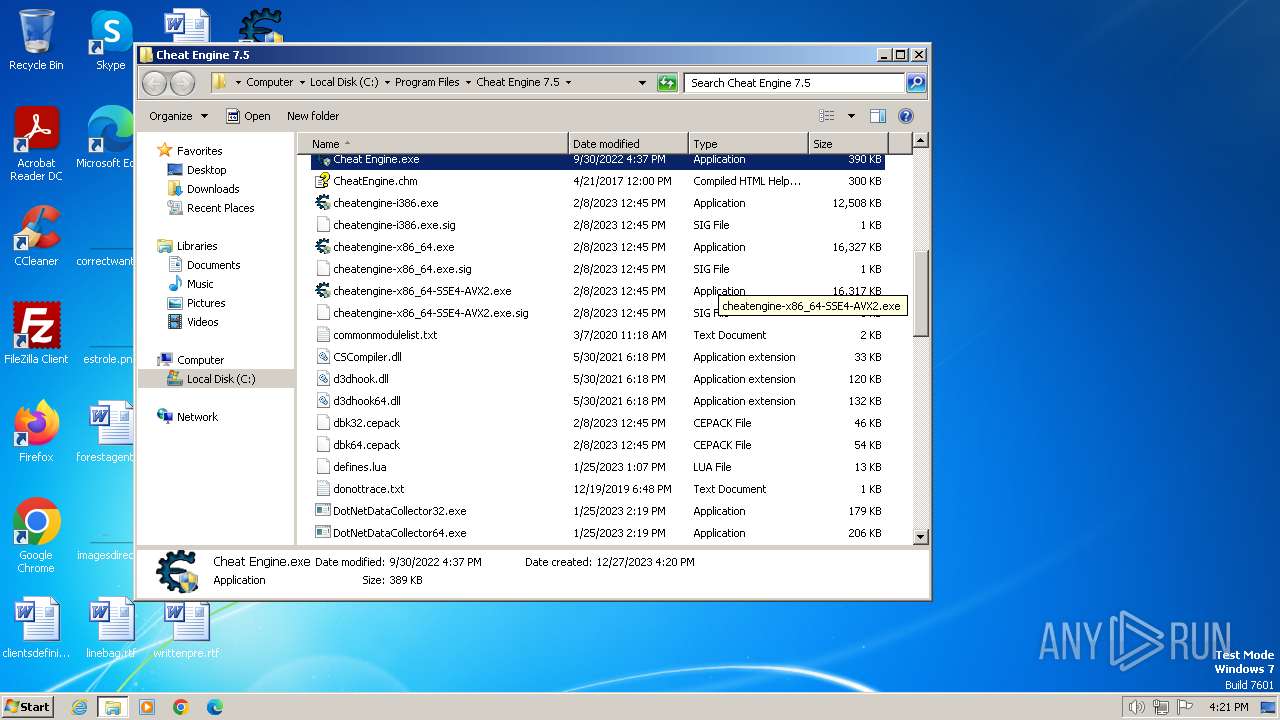1280x720 pixels.
Task: Open Firefox desktop icon
Action: tap(36, 432)
